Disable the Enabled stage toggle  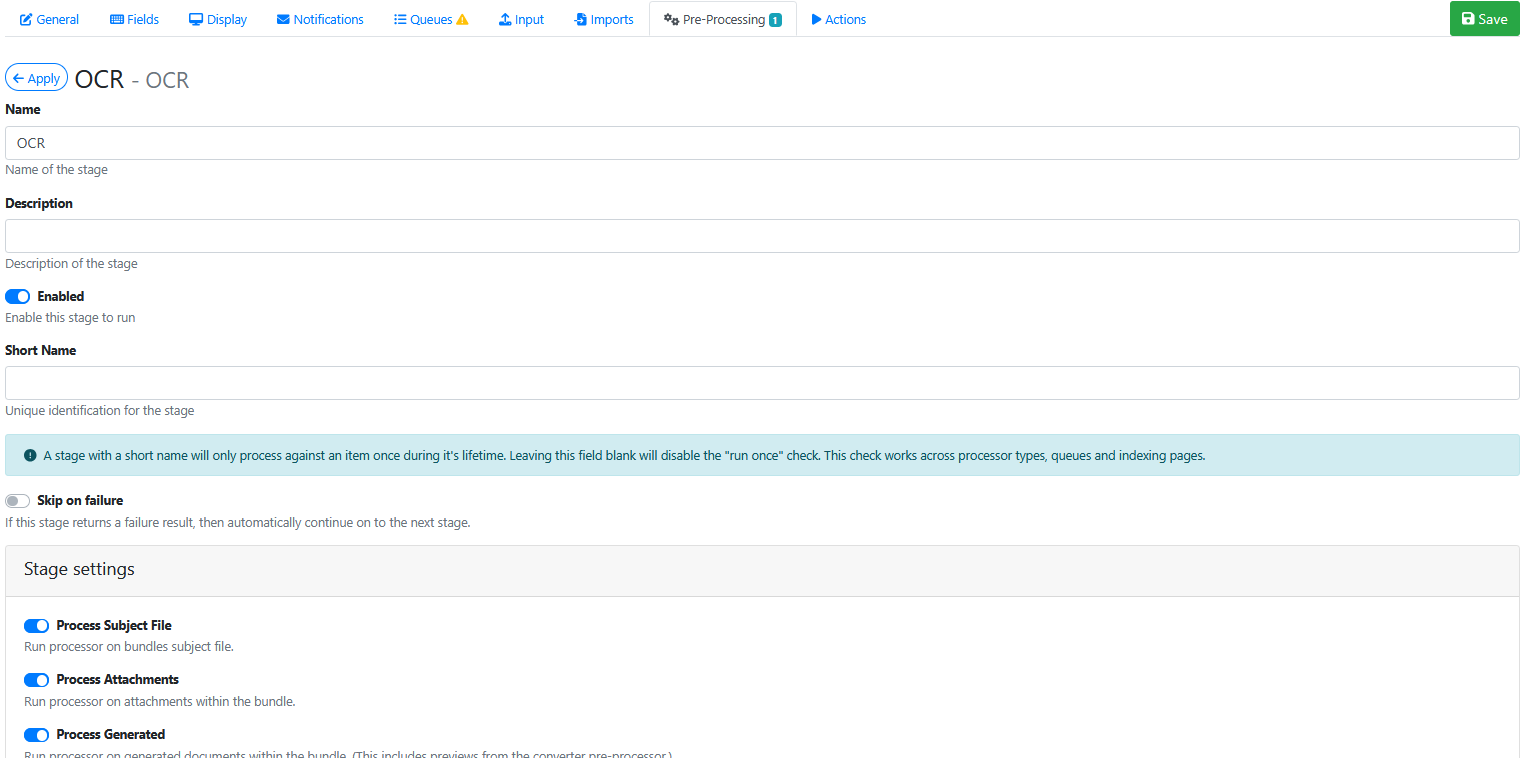point(18,297)
